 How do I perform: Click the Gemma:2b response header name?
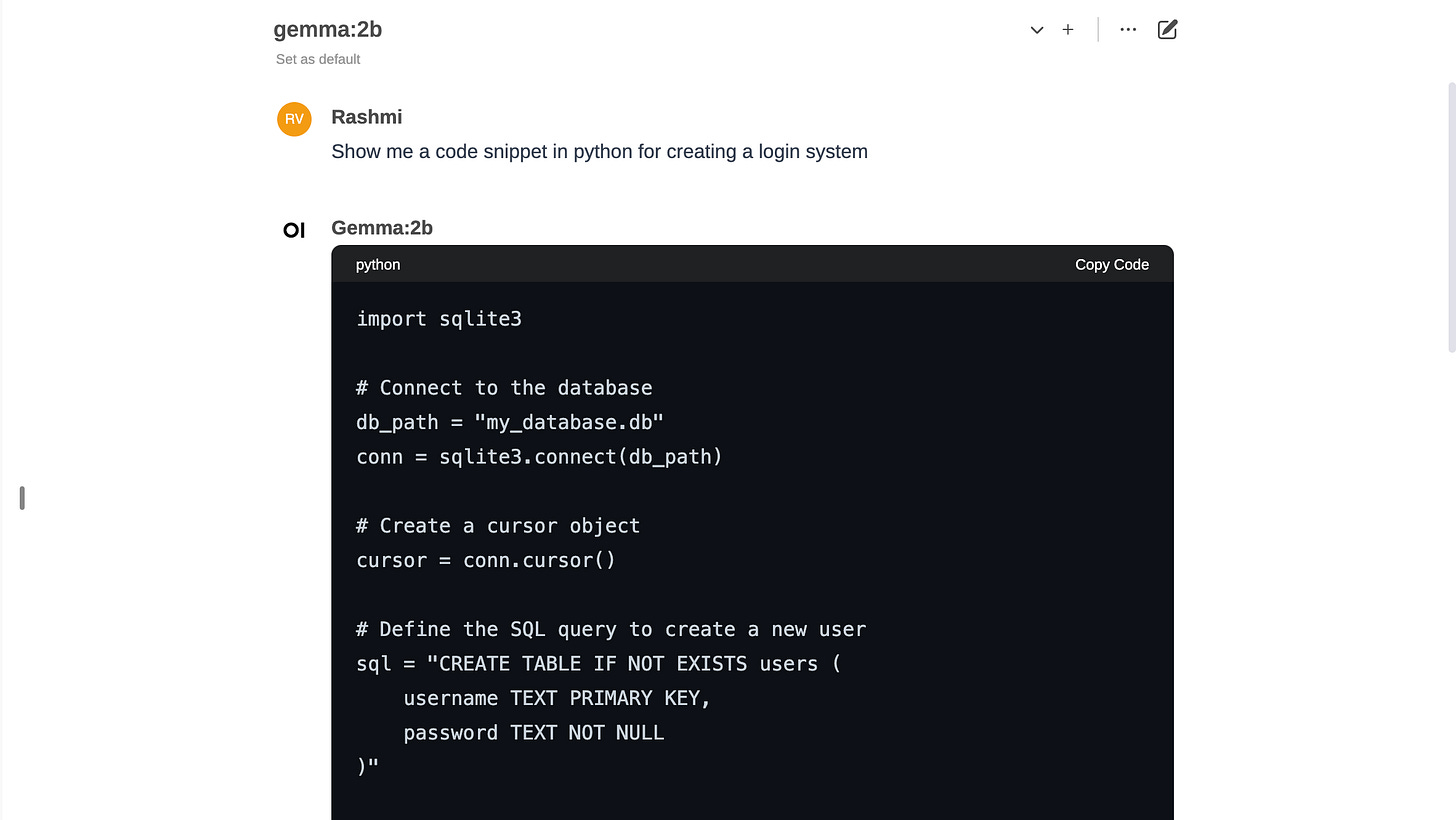click(381, 228)
